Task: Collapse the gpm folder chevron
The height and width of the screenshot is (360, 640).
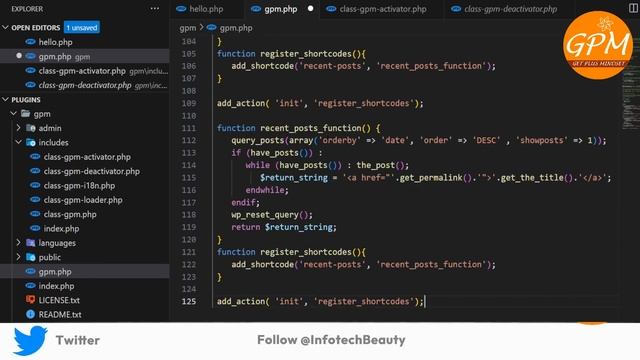Action: [13, 113]
